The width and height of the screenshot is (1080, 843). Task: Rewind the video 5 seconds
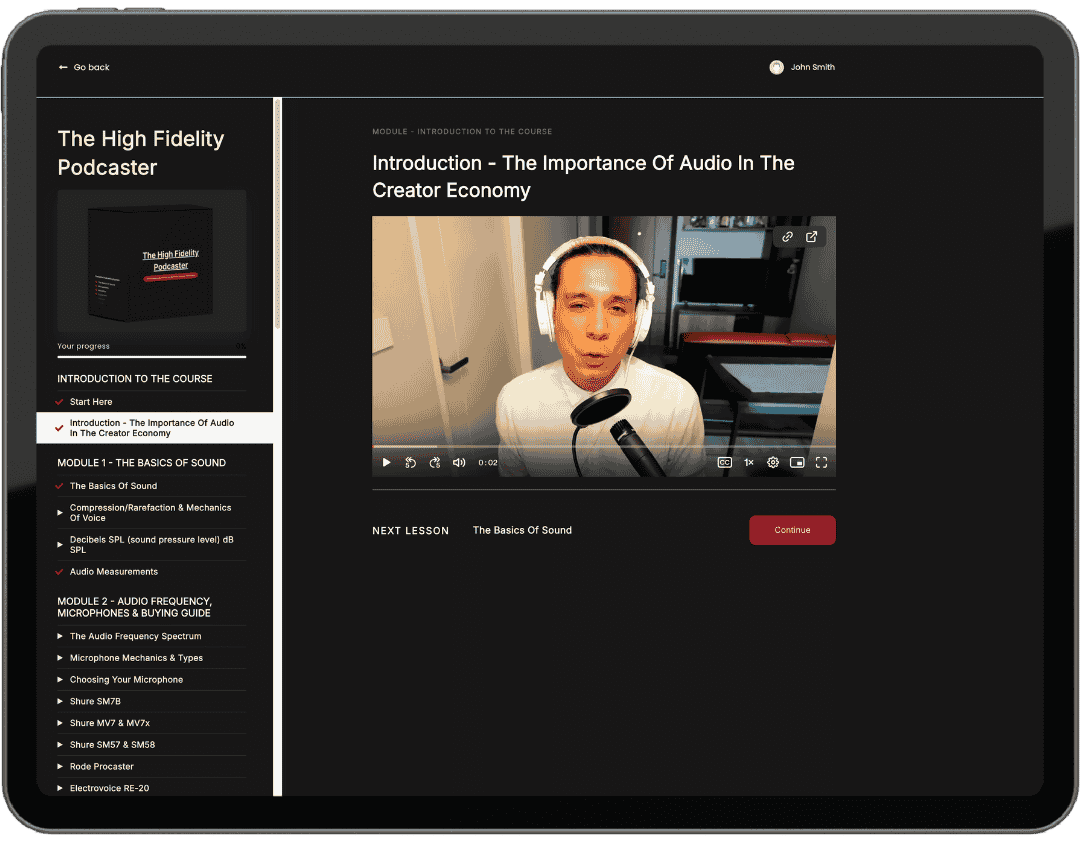tap(410, 463)
